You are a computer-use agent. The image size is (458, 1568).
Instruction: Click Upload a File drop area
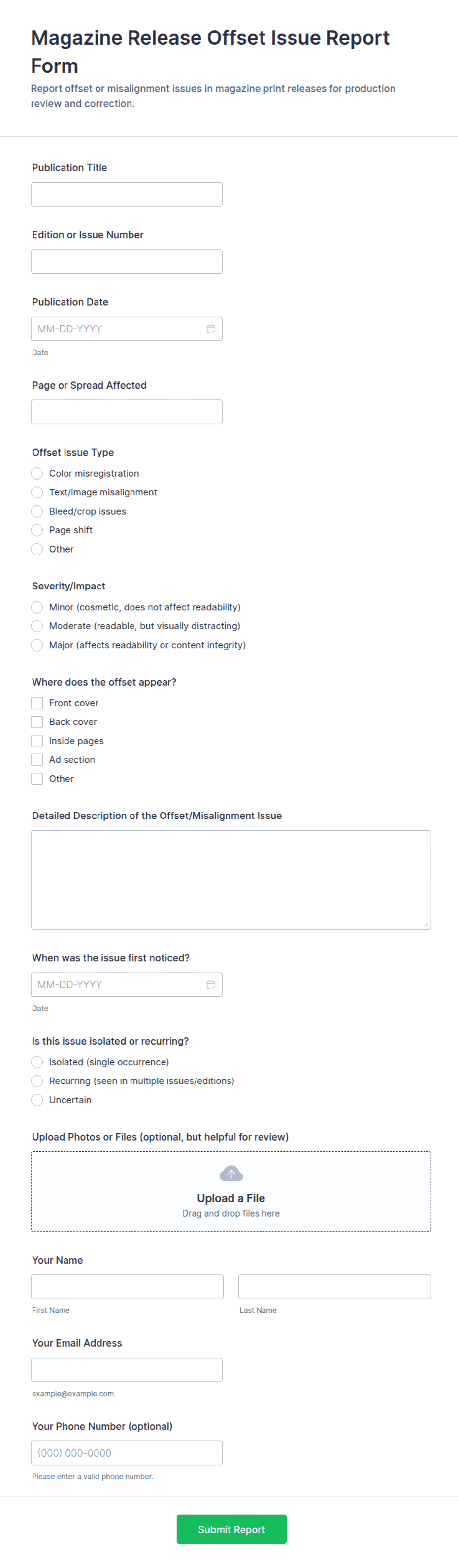[x=231, y=1191]
